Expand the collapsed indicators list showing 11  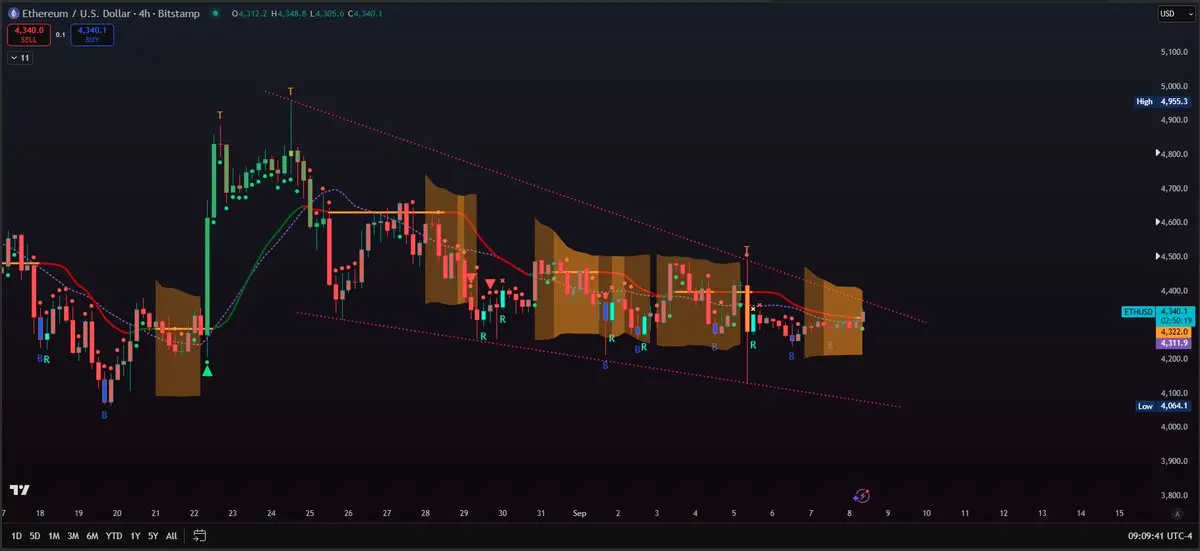pos(20,58)
